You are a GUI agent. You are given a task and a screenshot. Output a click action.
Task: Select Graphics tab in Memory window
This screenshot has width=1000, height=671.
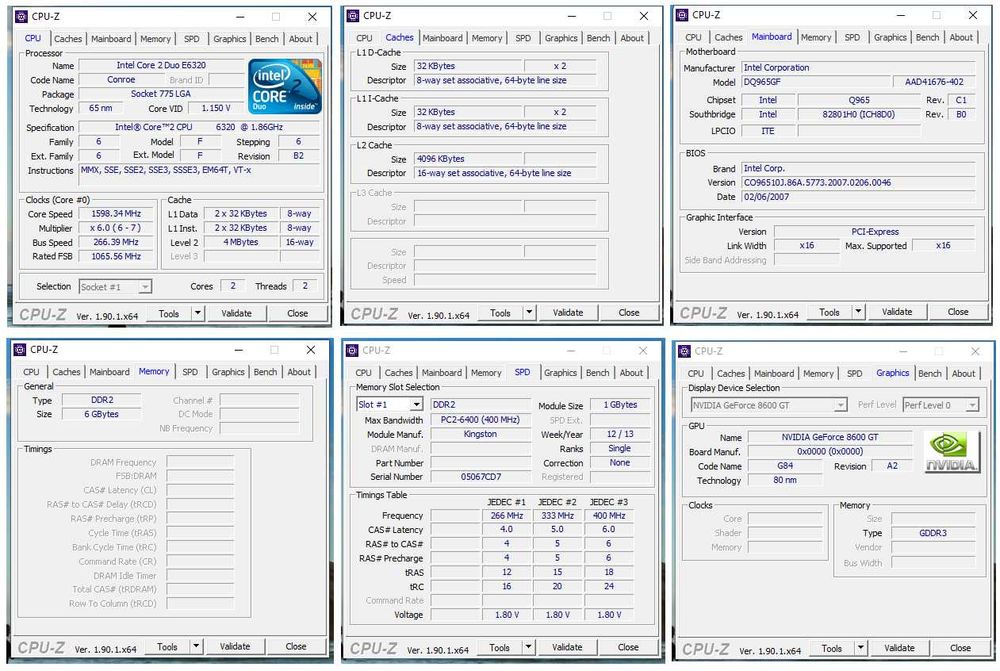coord(228,372)
